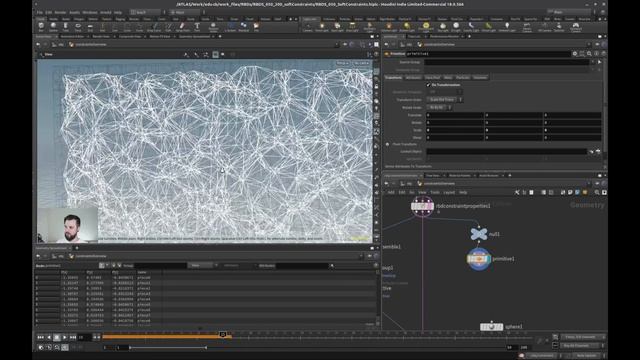
Task: Click the current frame marker on the timeline
Action: point(223,335)
